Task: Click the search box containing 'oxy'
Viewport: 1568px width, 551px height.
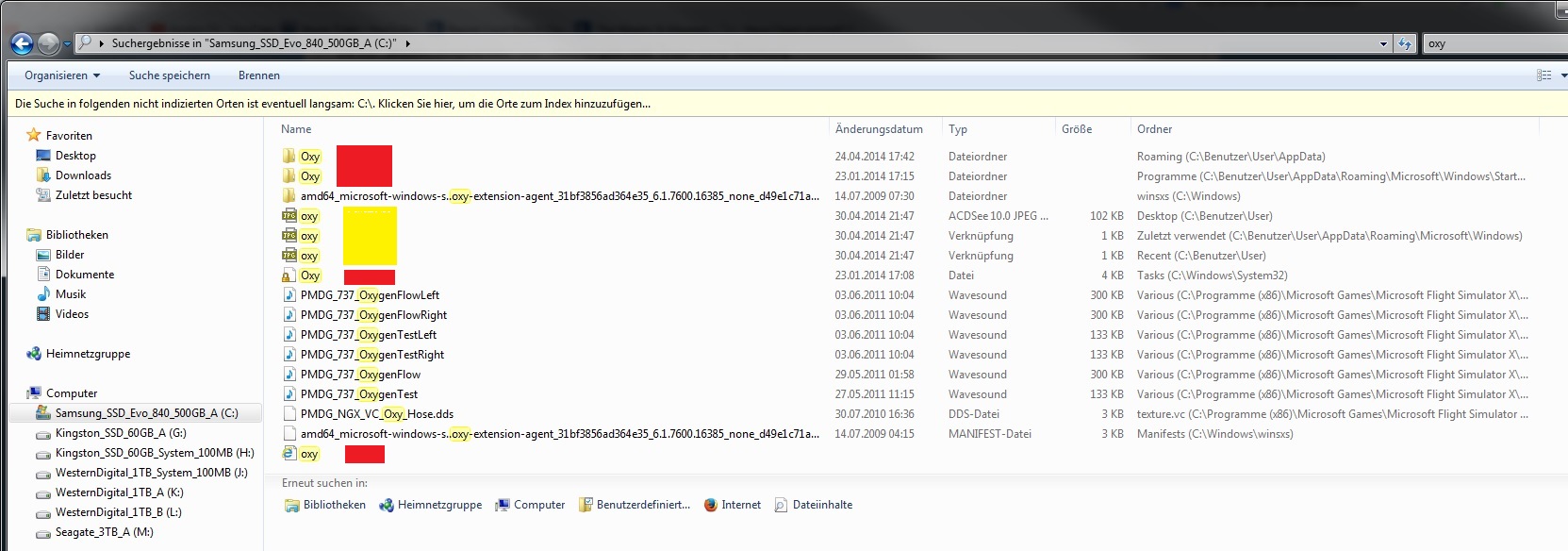Action: [1494, 43]
